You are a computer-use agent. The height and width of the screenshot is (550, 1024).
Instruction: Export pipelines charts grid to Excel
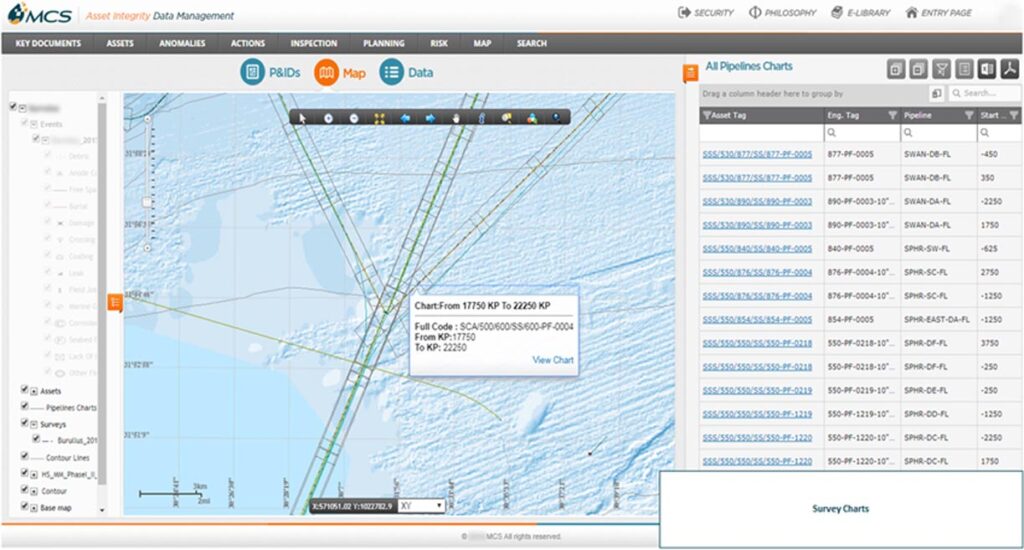tap(988, 69)
